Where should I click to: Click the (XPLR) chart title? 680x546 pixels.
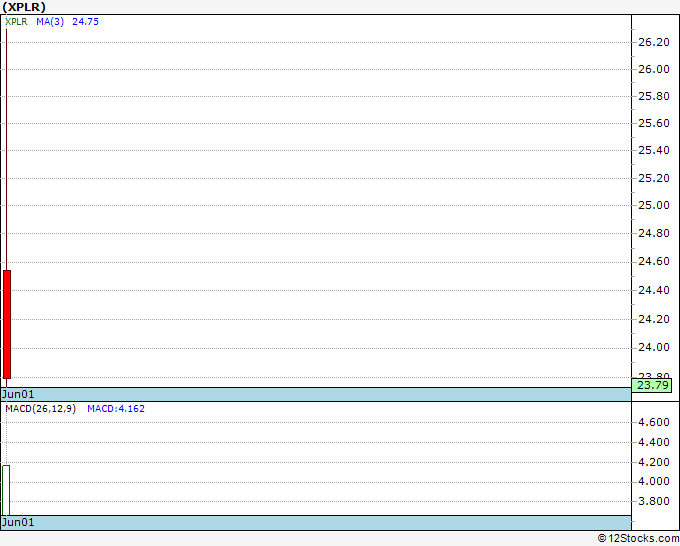click(24, 7)
